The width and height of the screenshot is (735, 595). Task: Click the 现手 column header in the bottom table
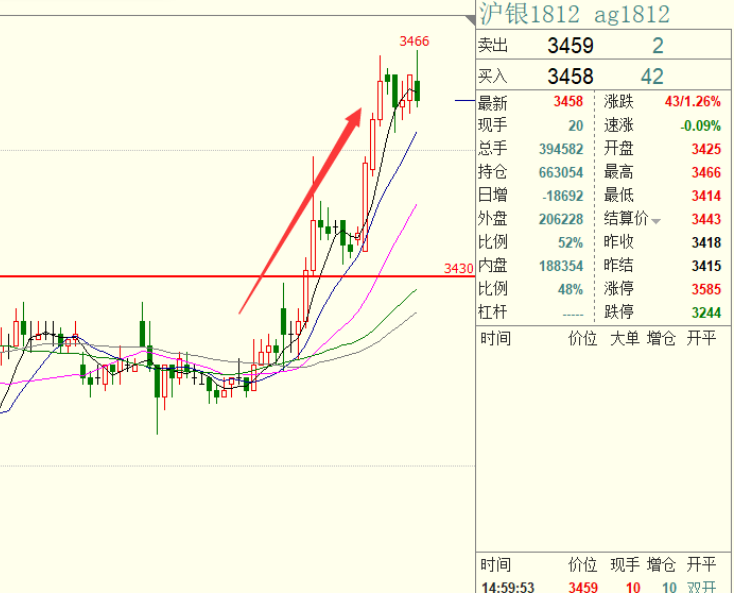click(624, 565)
